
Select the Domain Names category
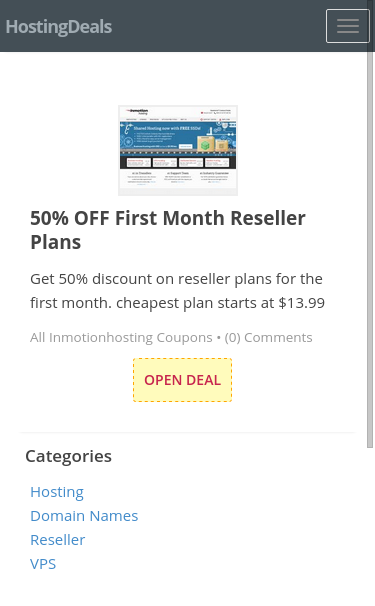tap(84, 516)
